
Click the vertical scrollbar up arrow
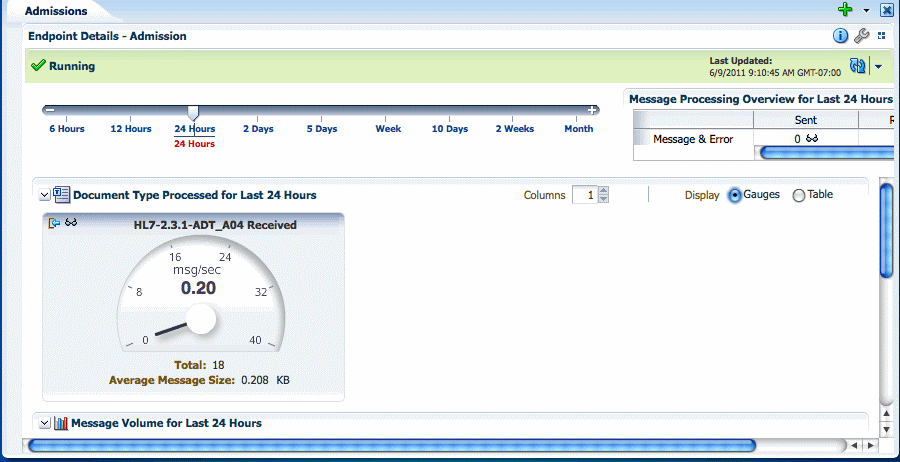(887, 413)
